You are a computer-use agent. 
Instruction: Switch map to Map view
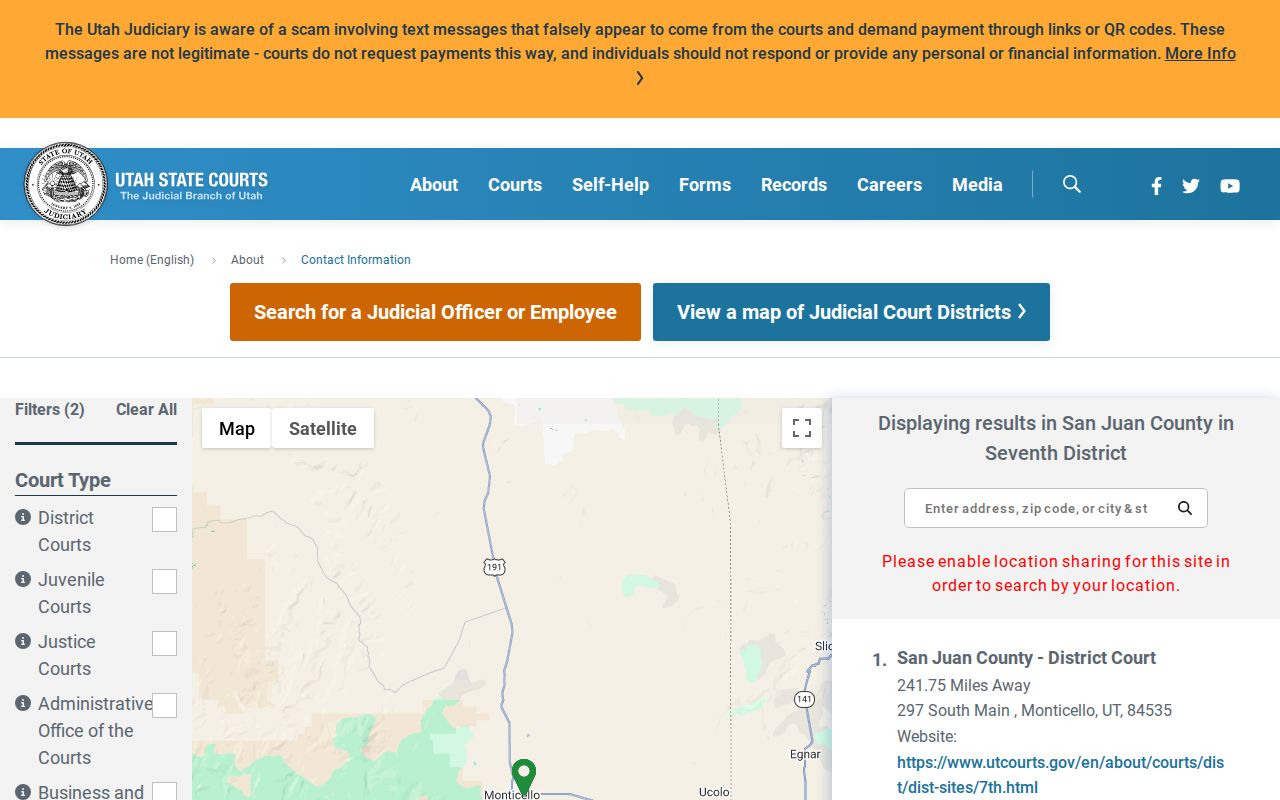[237, 428]
